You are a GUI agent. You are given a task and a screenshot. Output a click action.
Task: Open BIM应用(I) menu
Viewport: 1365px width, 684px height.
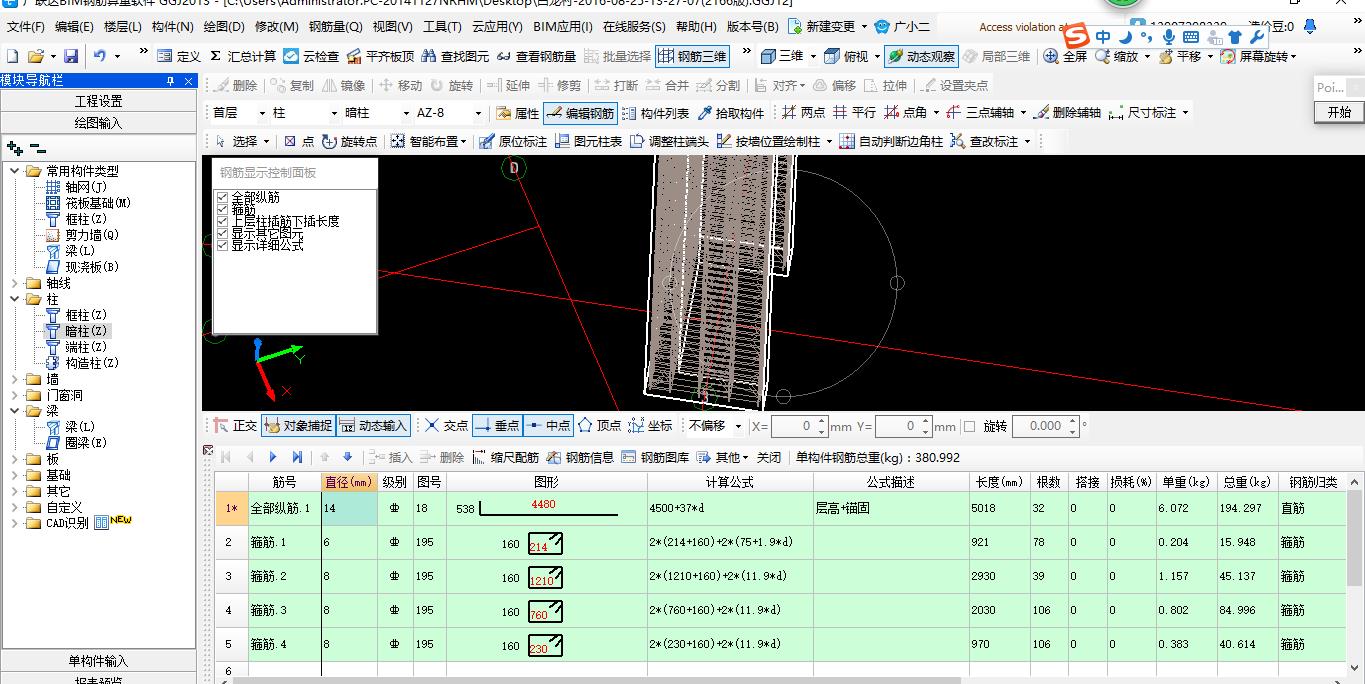[565, 27]
